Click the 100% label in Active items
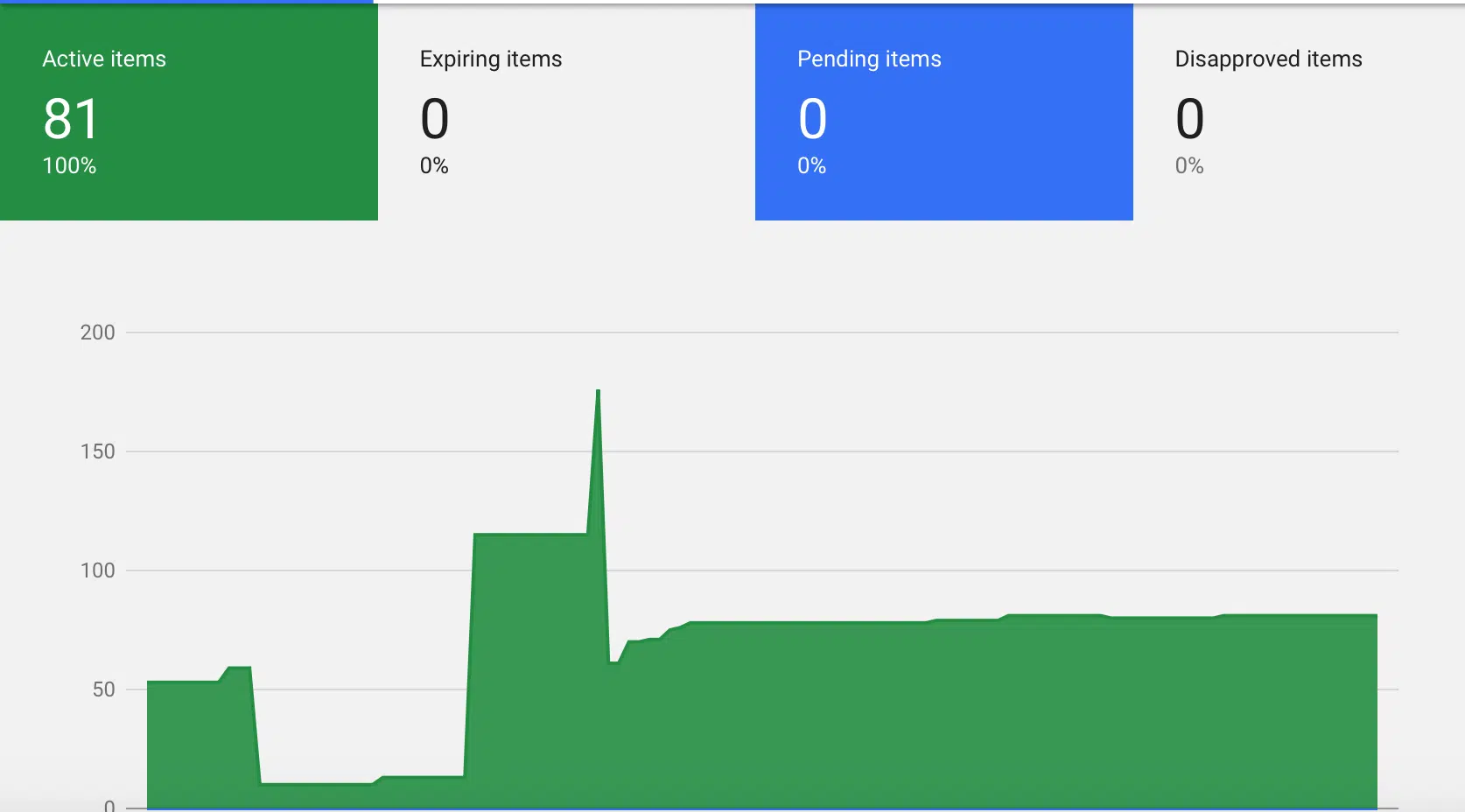1465x812 pixels. click(x=69, y=165)
